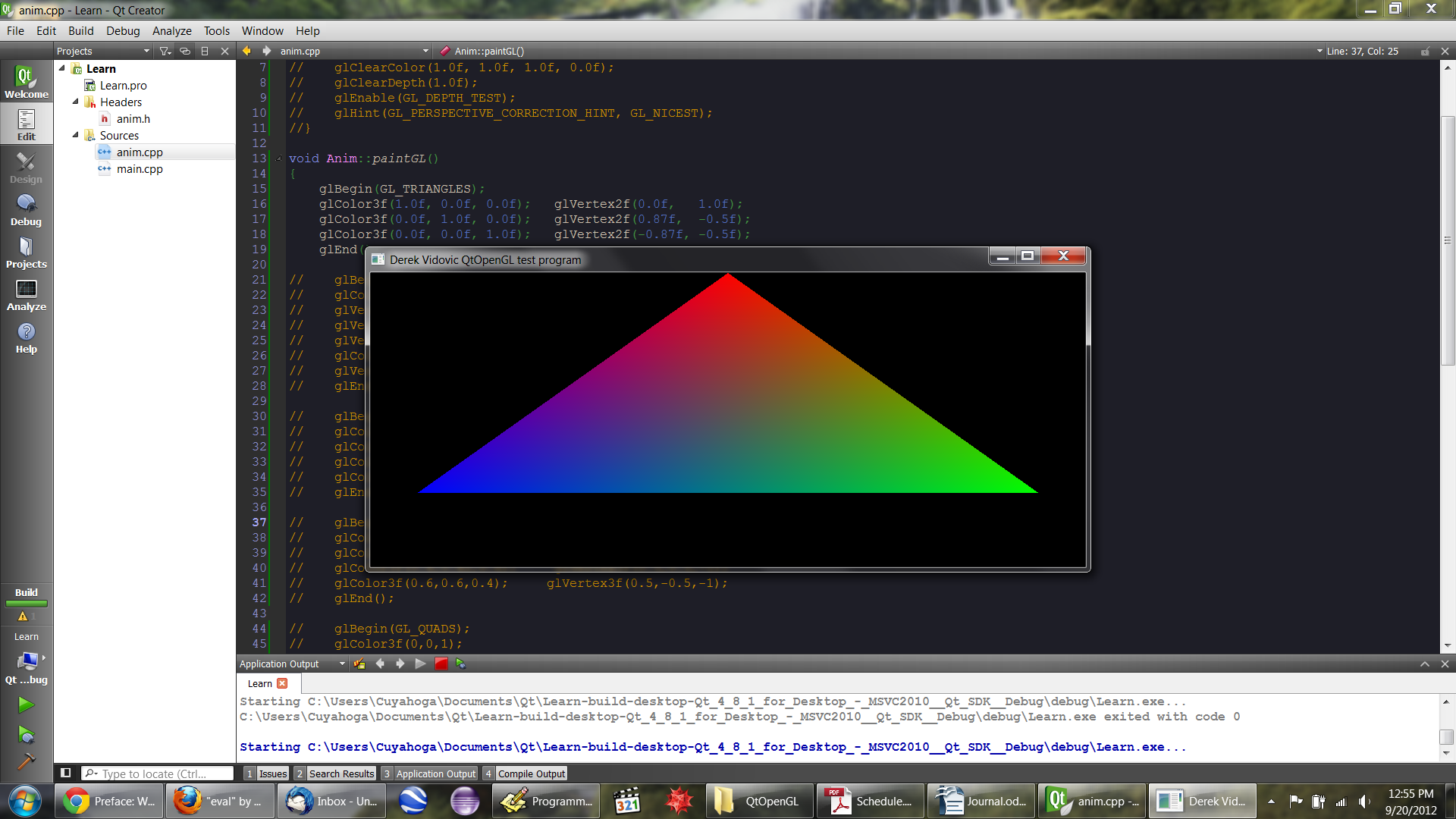Open the Projects view dropdown
1456x819 pixels.
point(146,51)
